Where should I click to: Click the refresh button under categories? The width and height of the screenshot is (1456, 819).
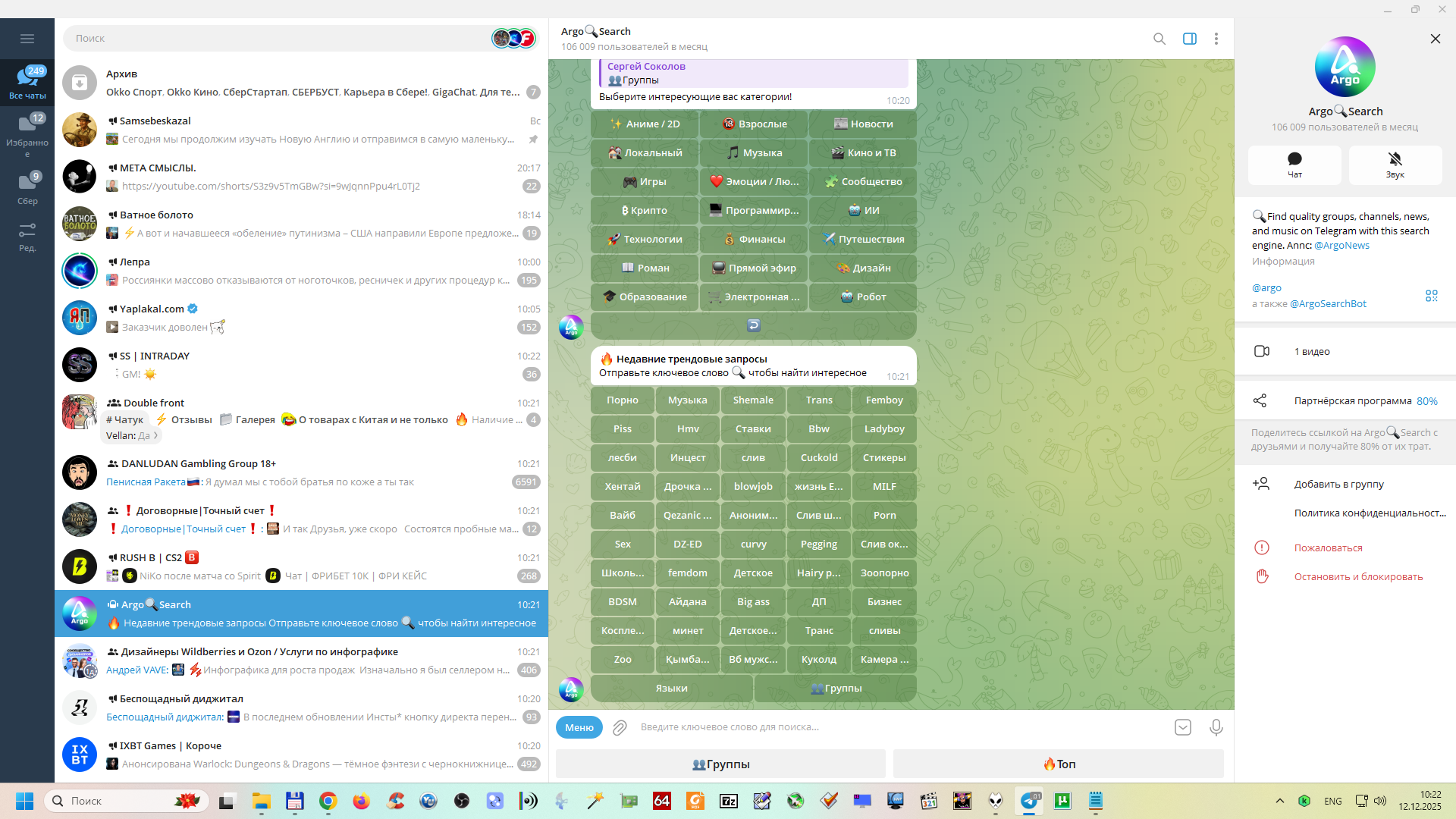[753, 325]
